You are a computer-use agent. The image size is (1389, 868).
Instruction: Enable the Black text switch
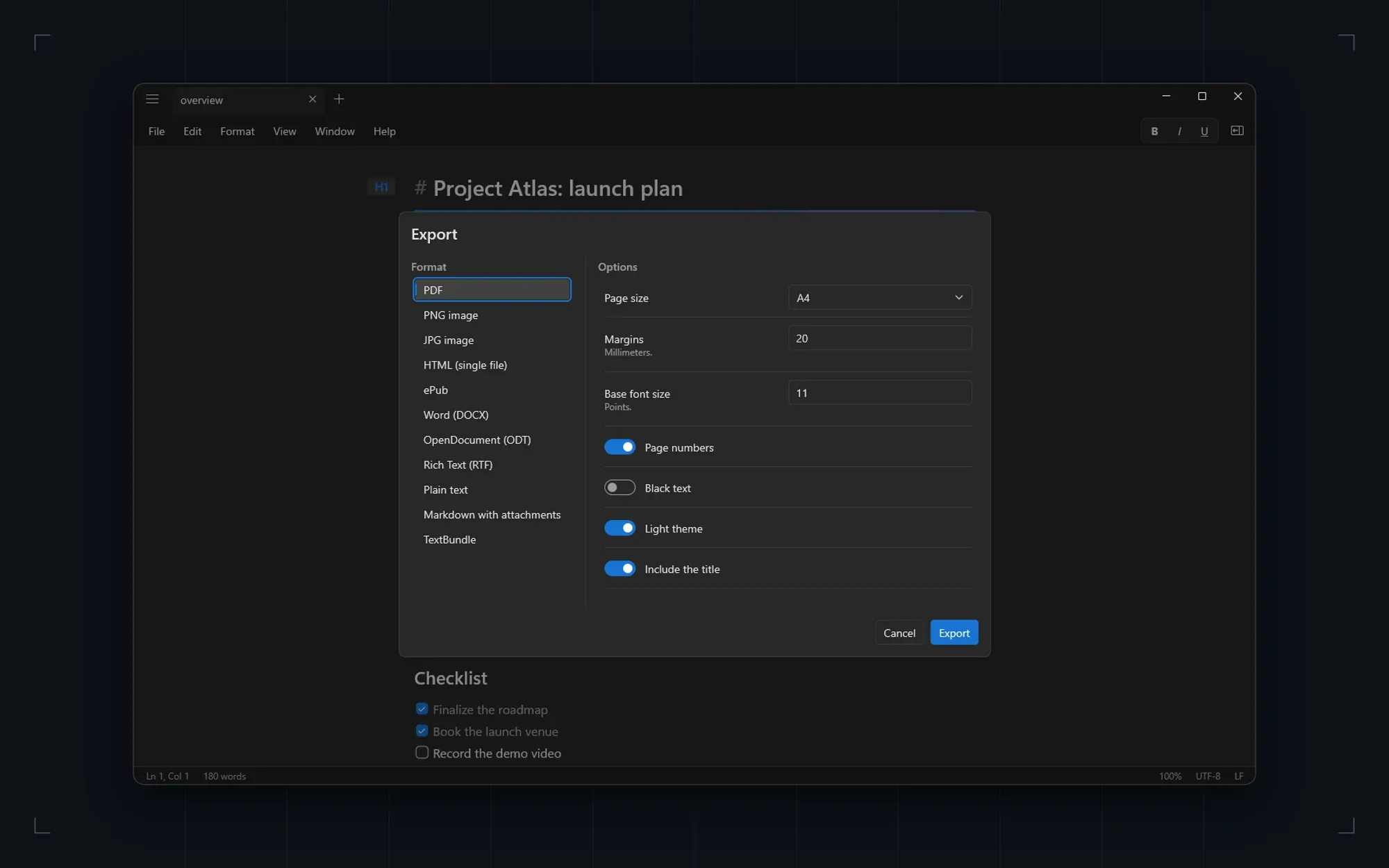[x=619, y=487]
